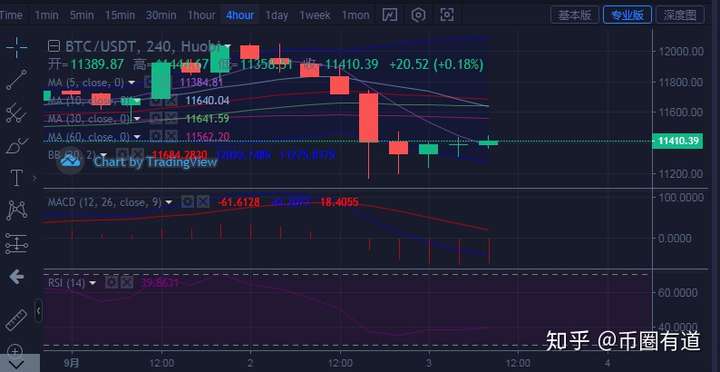Remove the MA 60 indicator
The image size is (720, 372).
coord(171,136)
